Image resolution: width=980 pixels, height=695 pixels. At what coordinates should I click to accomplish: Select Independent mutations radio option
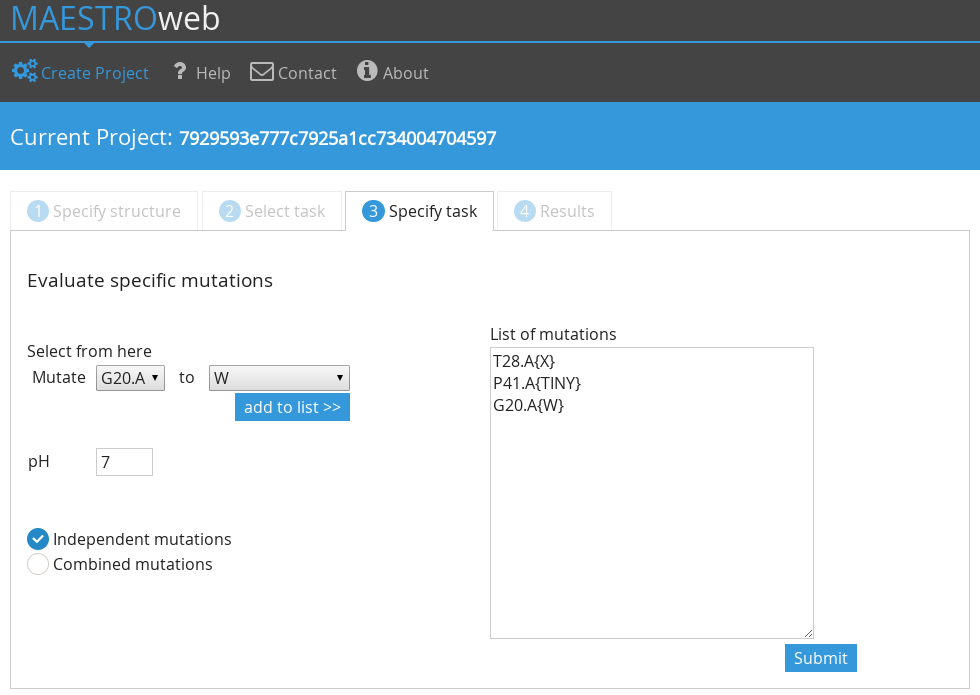tap(38, 539)
